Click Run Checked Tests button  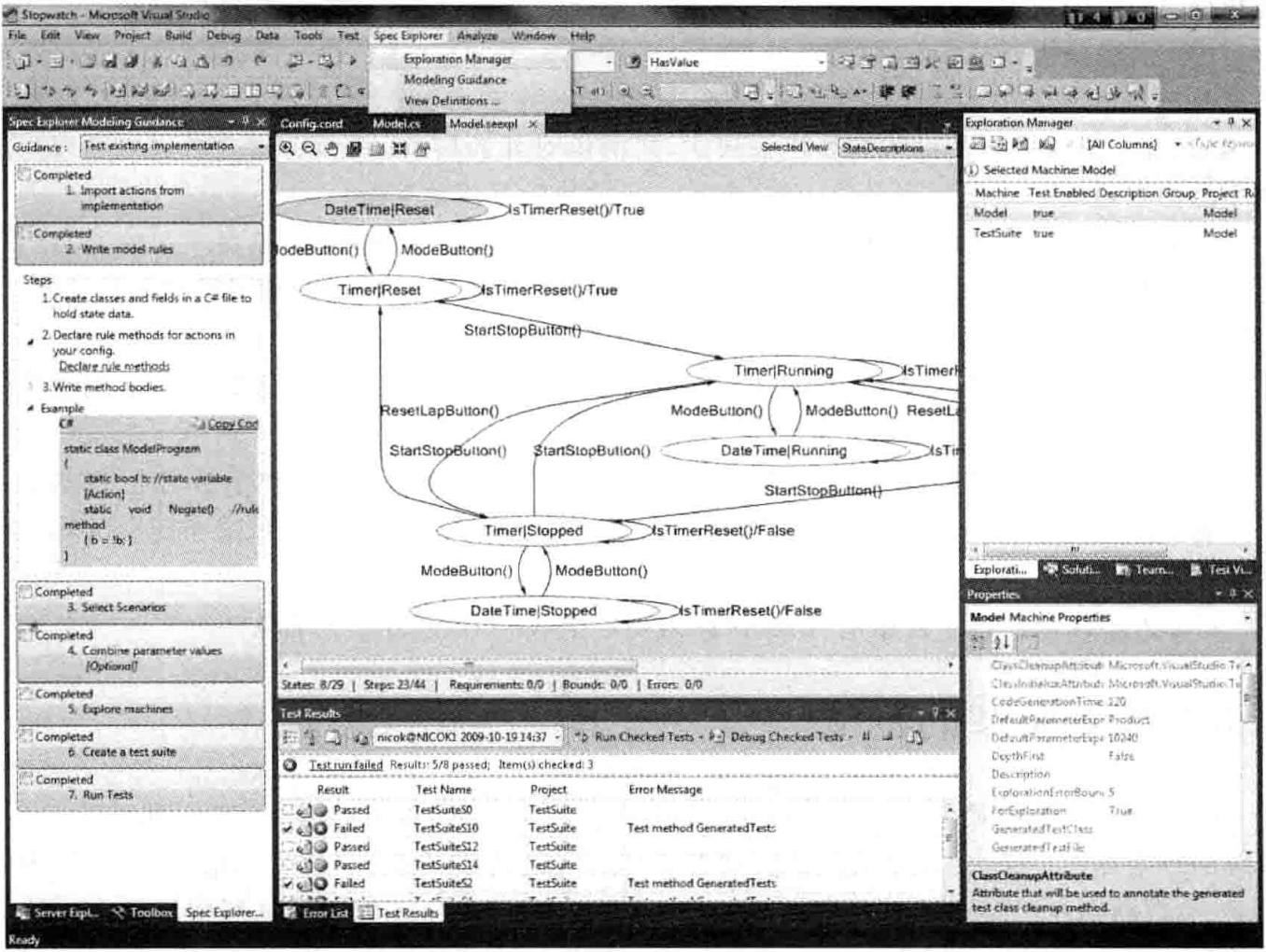634,736
